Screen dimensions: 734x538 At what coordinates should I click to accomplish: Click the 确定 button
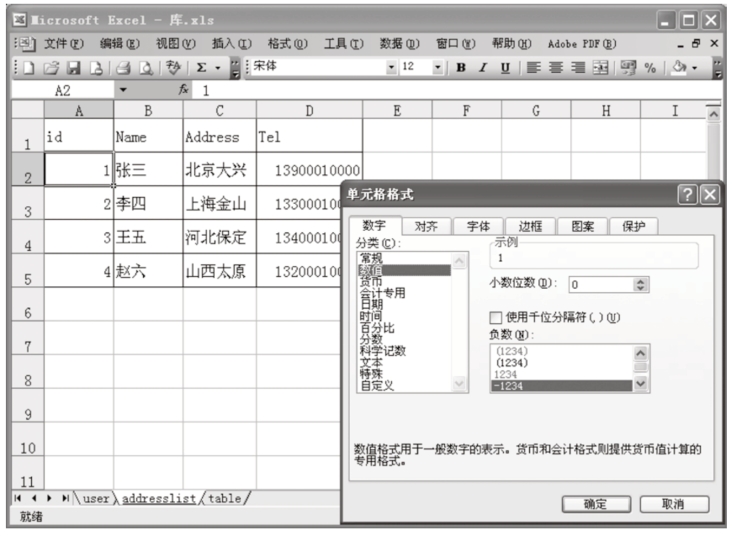tap(596, 504)
